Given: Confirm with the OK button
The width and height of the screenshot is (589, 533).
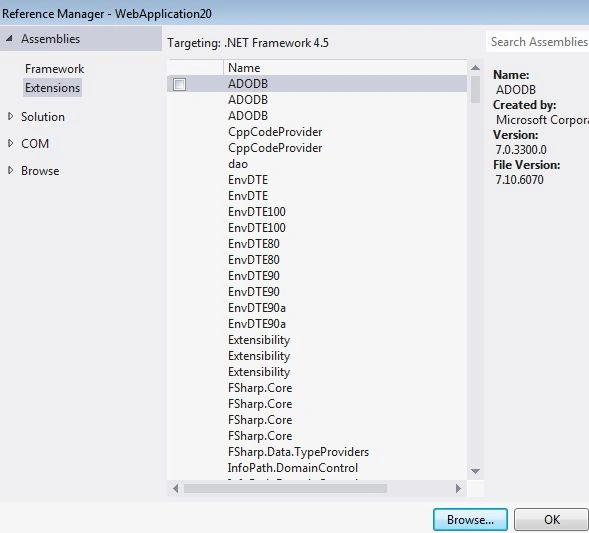Looking at the screenshot, I should coord(551,519).
